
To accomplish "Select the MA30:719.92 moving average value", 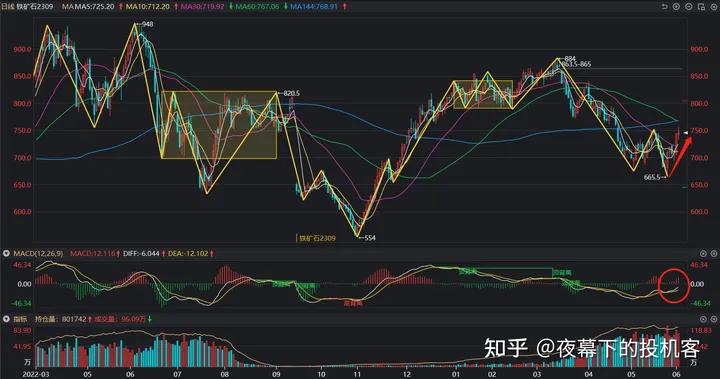I will click(202, 7).
